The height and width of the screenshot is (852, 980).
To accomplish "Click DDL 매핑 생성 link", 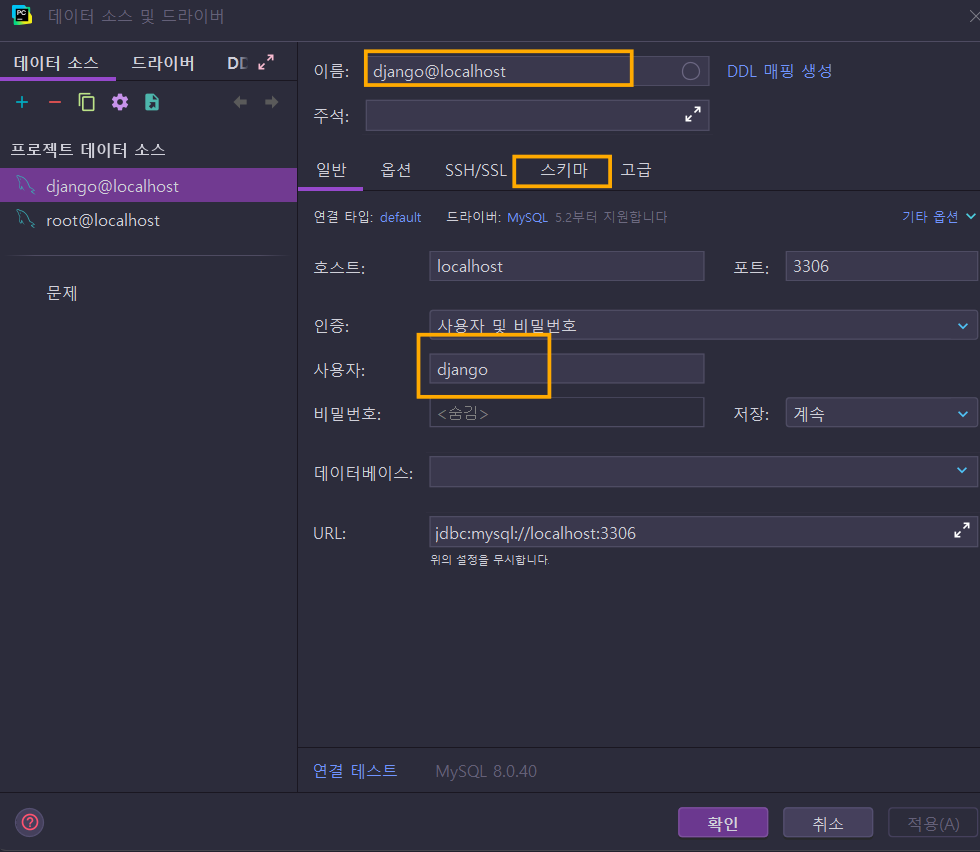I will pyautogui.click(x=779, y=71).
